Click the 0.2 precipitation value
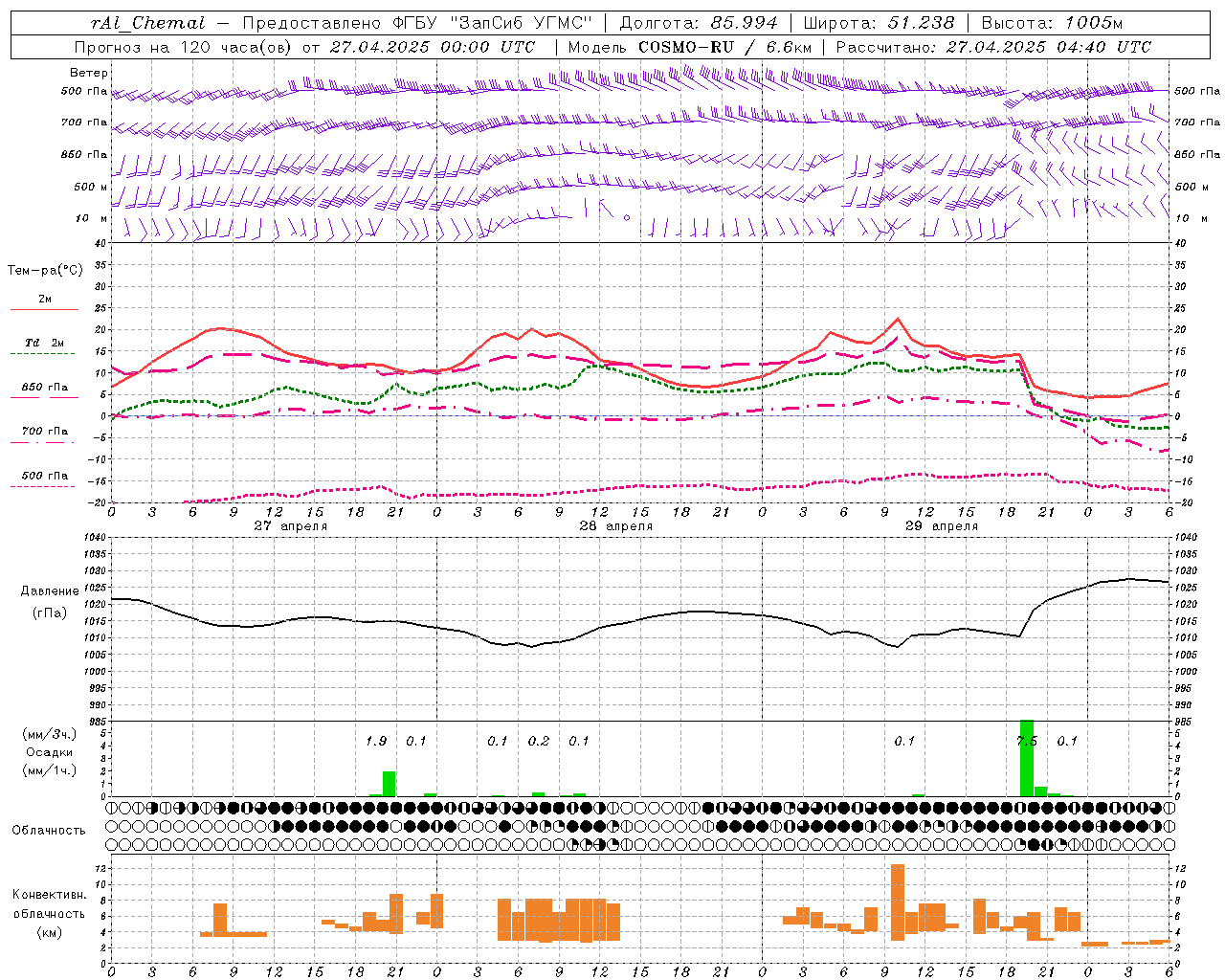 click(x=539, y=741)
